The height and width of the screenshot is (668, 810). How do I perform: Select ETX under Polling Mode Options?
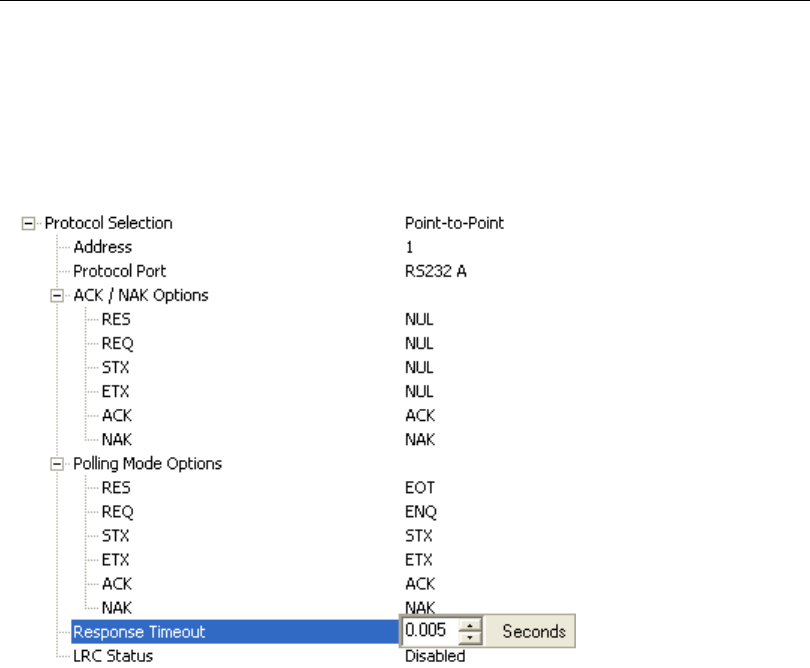[116, 559]
